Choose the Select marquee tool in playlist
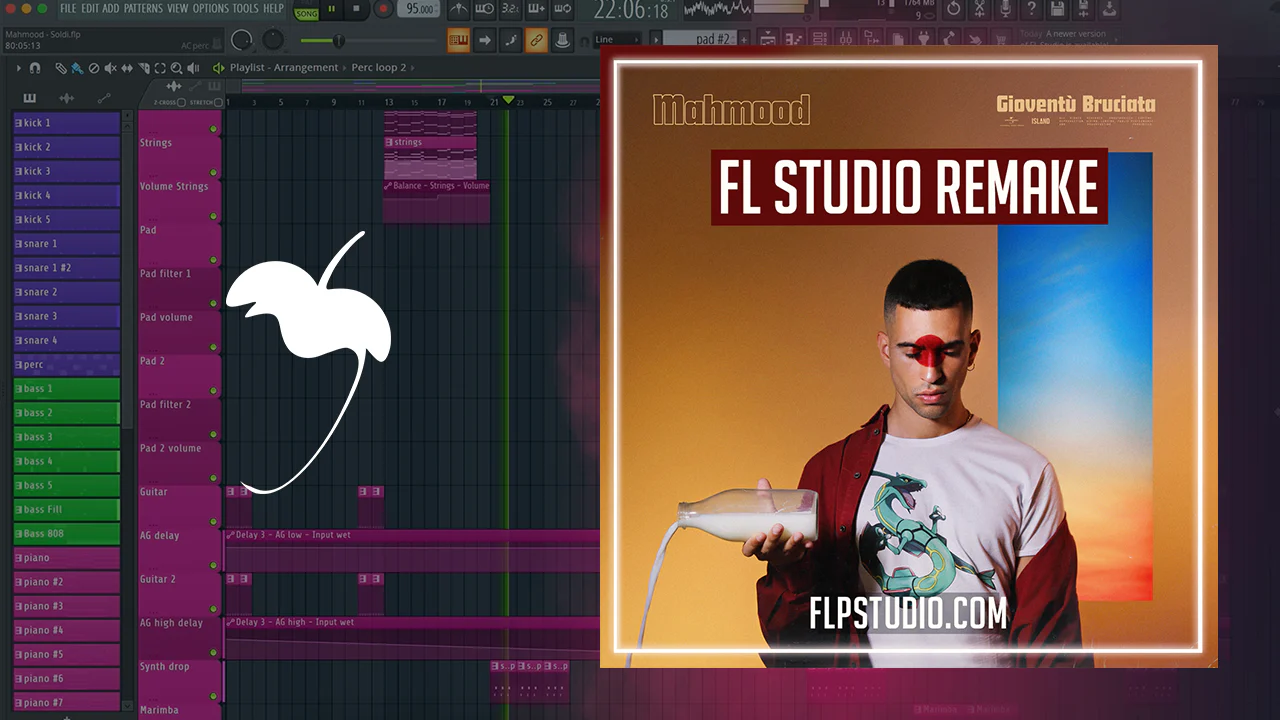The width and height of the screenshot is (1280, 720). point(160,68)
